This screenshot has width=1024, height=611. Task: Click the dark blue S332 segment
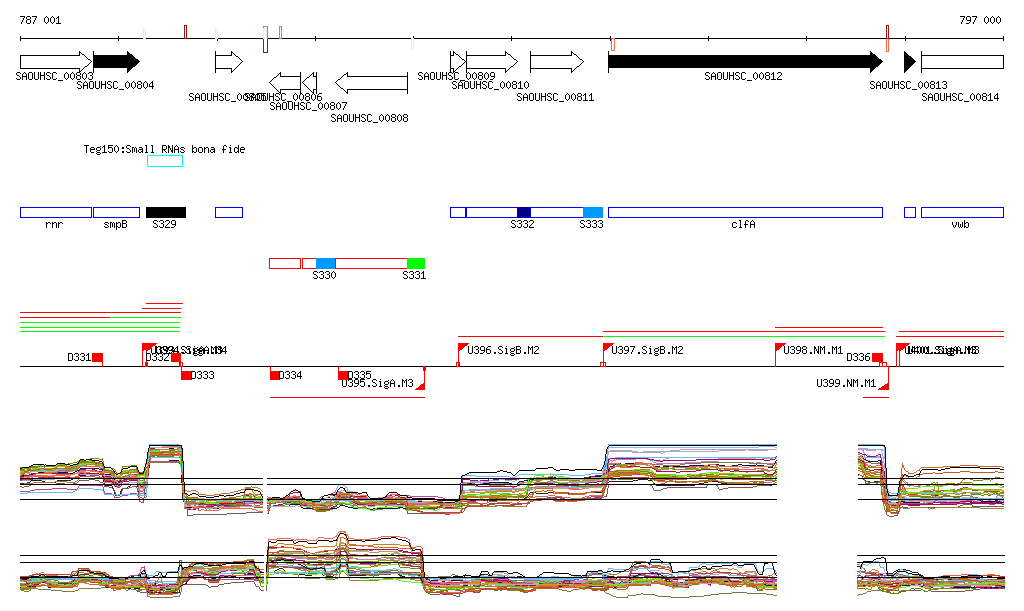tap(524, 212)
